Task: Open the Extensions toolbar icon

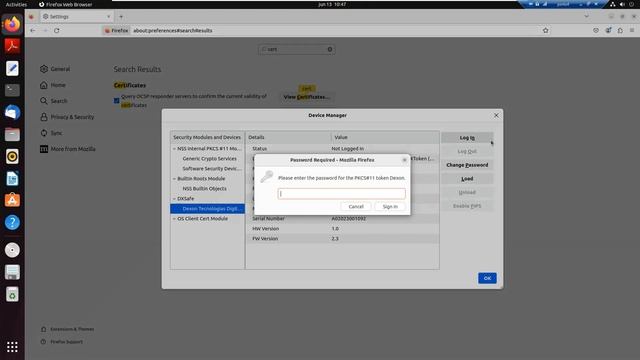Action: tap(620, 31)
